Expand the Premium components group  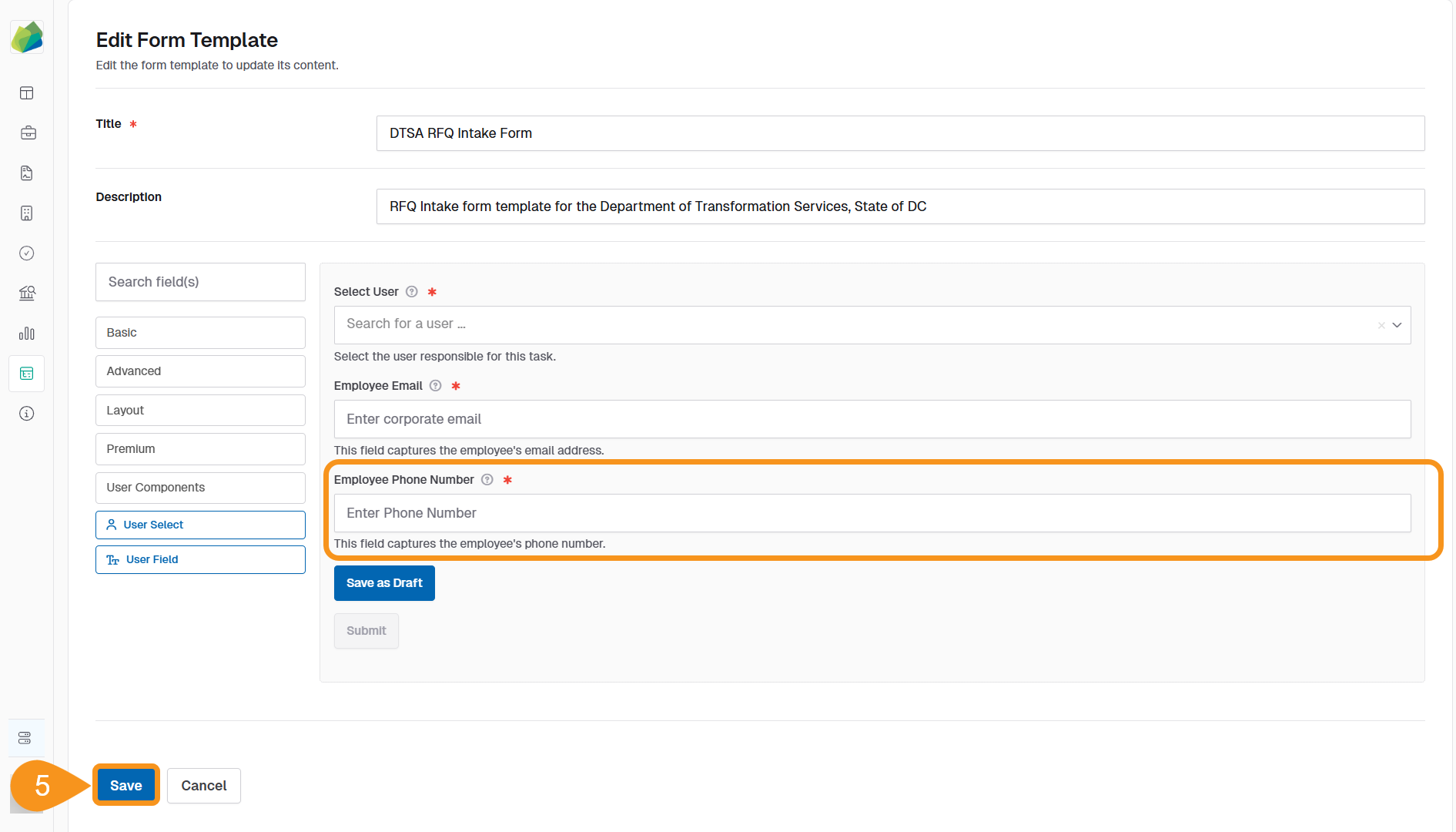tap(200, 449)
